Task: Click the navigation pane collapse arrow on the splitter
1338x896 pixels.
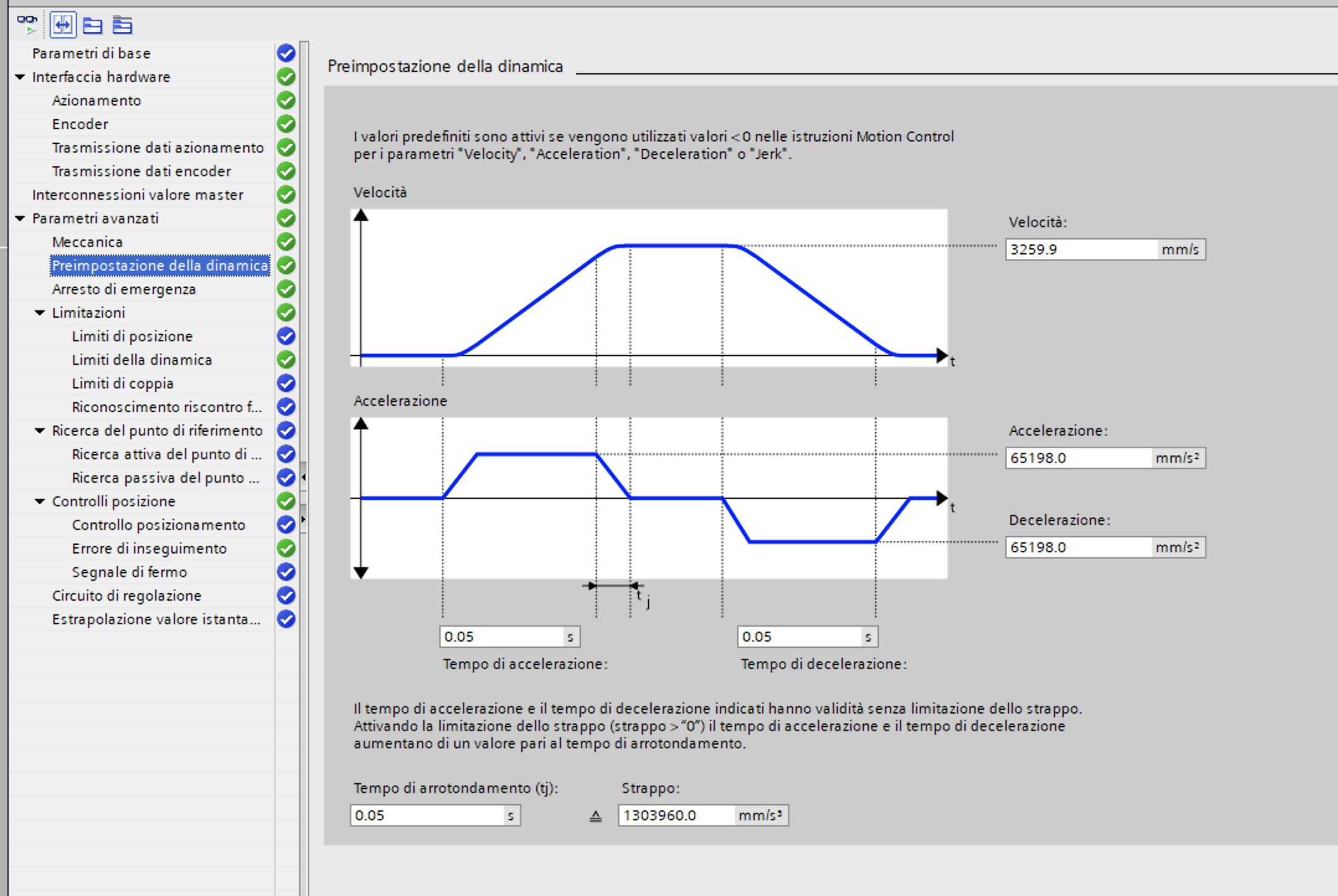Action: (303, 477)
